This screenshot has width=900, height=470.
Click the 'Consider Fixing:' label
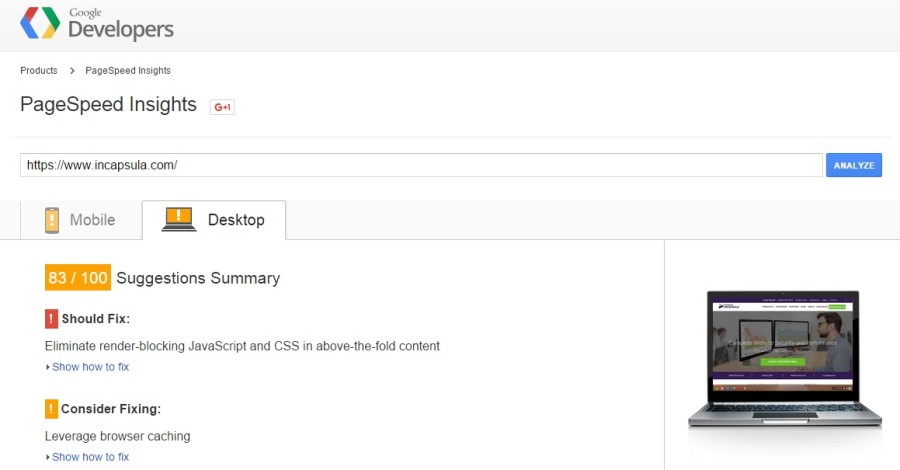coord(111,409)
